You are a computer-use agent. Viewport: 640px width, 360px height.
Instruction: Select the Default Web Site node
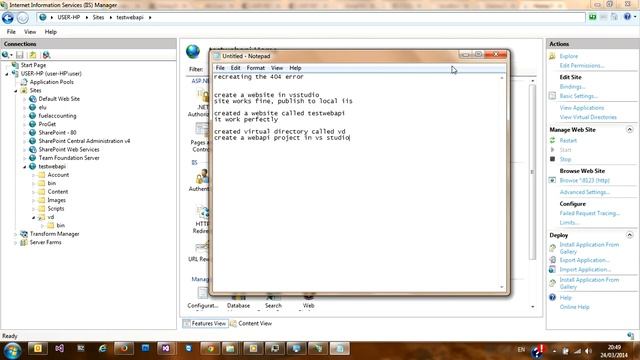tap(59, 99)
